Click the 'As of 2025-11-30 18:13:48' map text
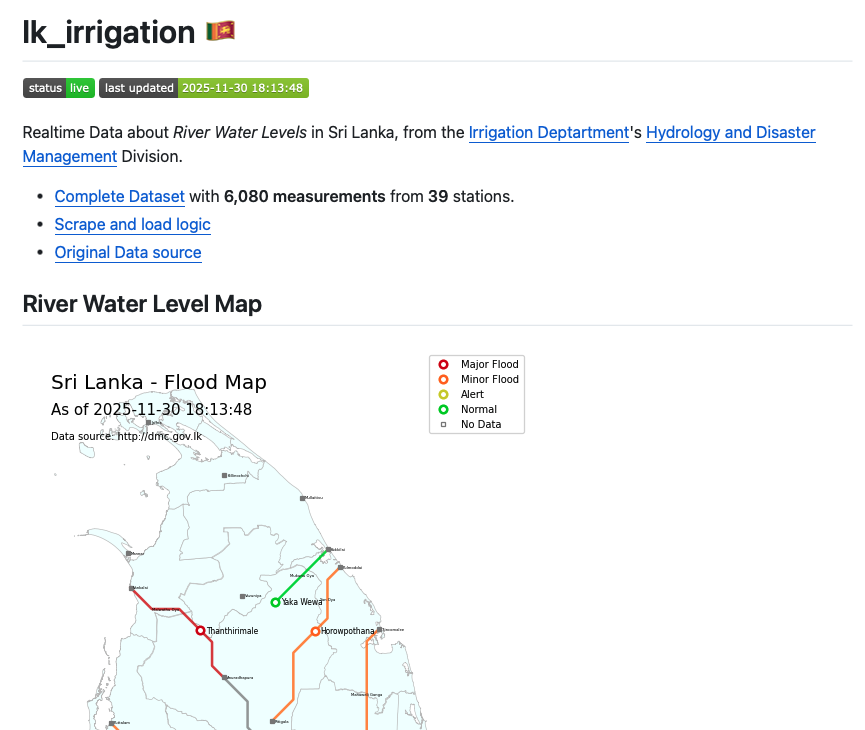Viewport: 865px width, 730px height. [x=152, y=409]
